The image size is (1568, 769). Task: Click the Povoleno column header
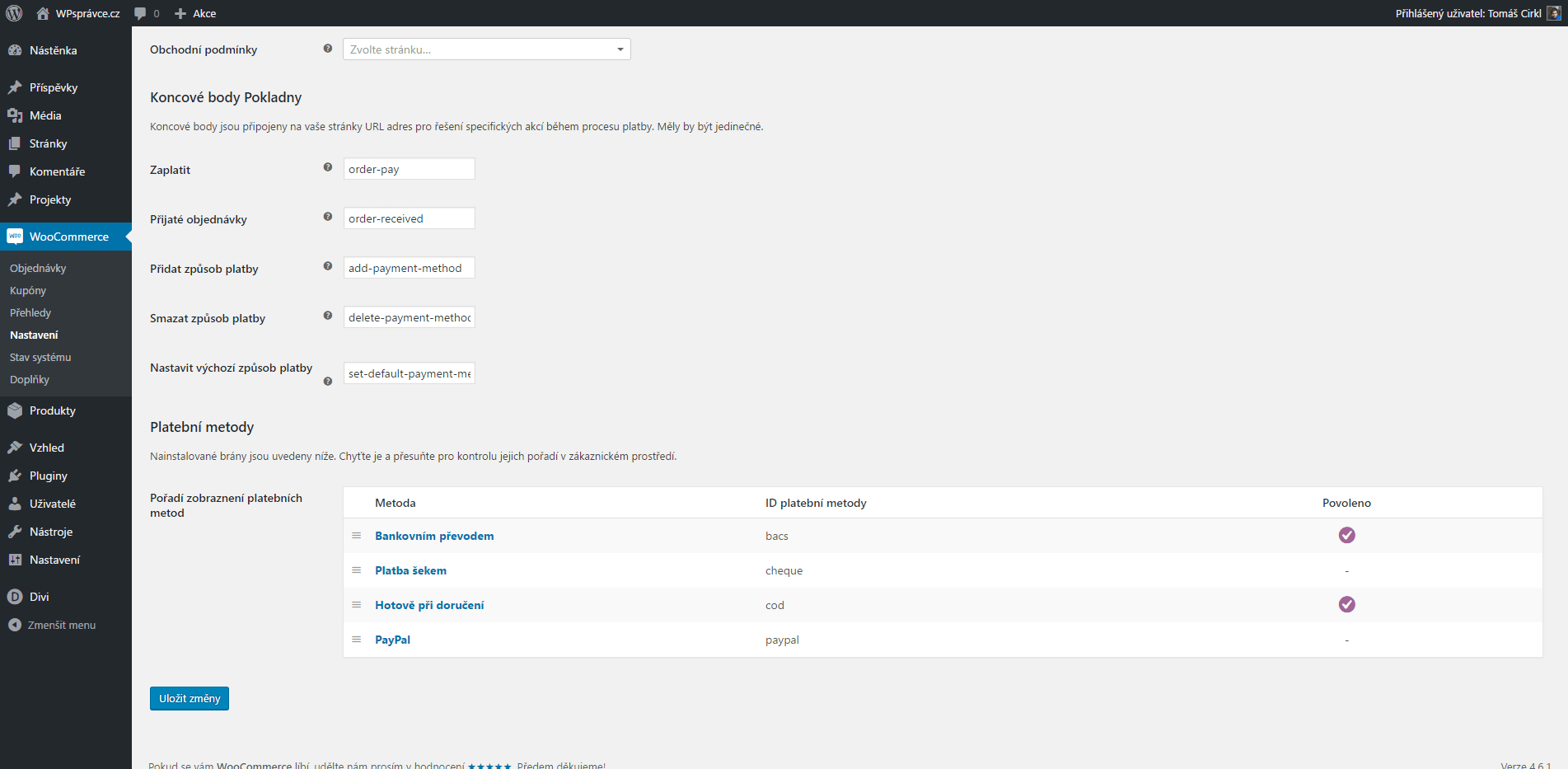(x=1346, y=503)
